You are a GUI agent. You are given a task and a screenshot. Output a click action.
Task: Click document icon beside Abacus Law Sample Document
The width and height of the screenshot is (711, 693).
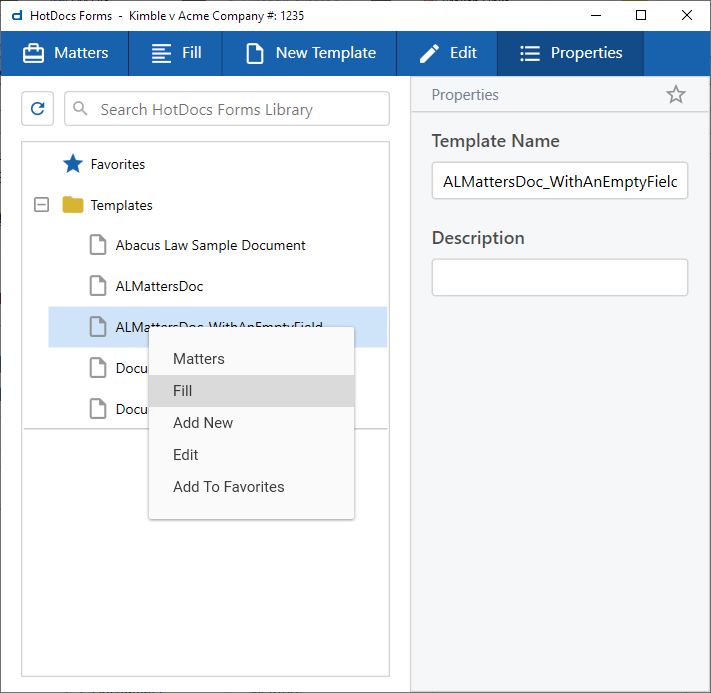97,245
